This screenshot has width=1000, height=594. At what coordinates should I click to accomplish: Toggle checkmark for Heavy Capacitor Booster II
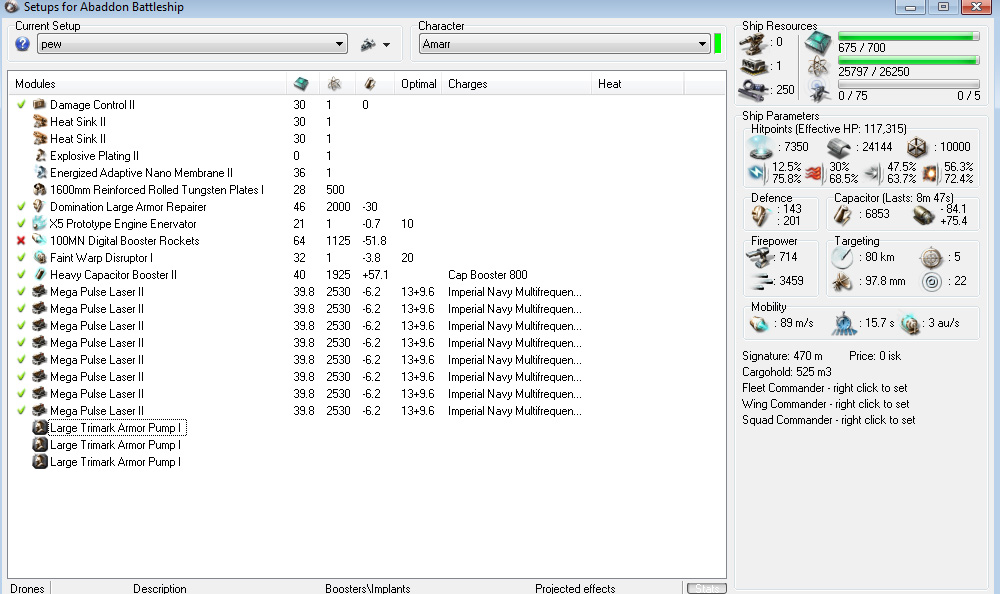[x=21, y=274]
